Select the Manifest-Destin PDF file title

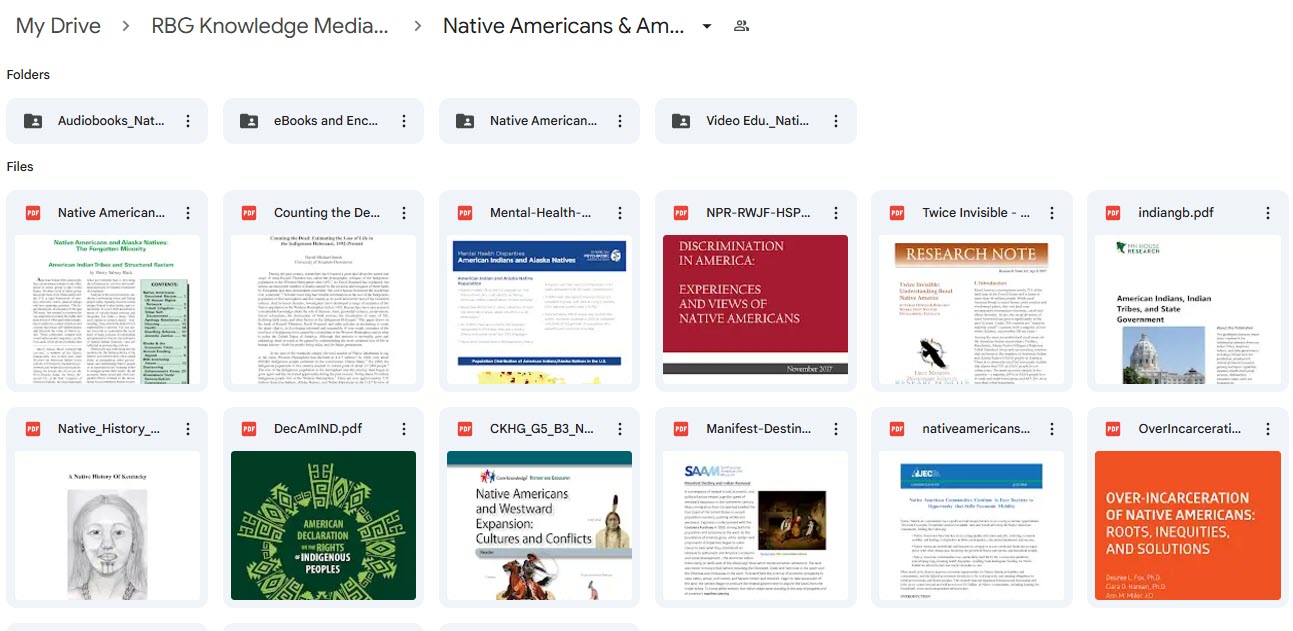757,429
